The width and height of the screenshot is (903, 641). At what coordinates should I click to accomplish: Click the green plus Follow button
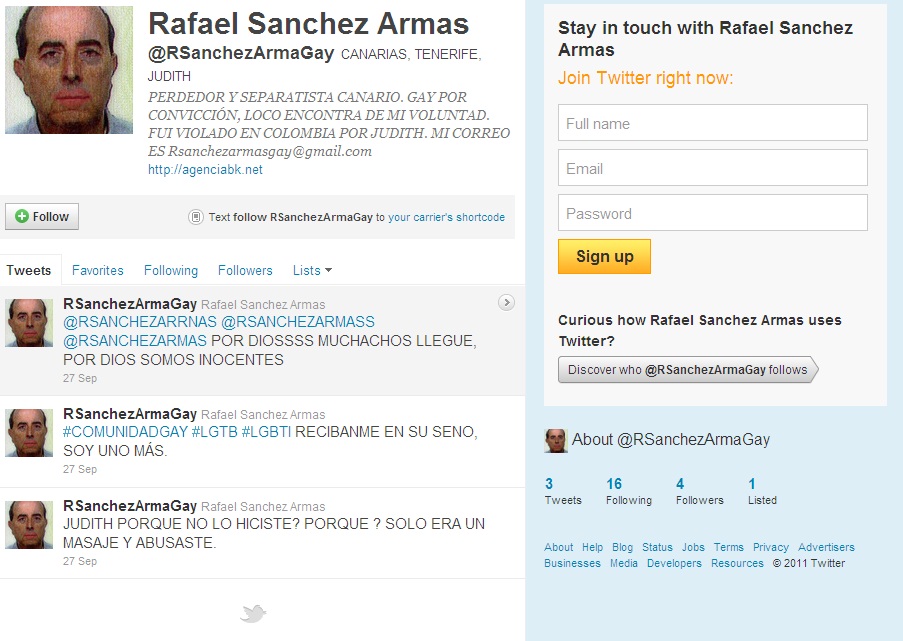click(42, 217)
